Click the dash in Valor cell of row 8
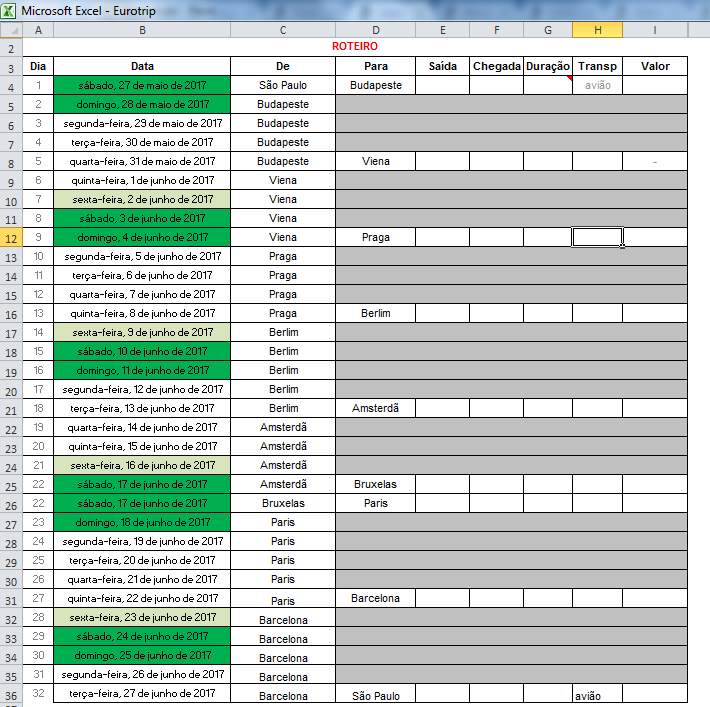 point(655,161)
